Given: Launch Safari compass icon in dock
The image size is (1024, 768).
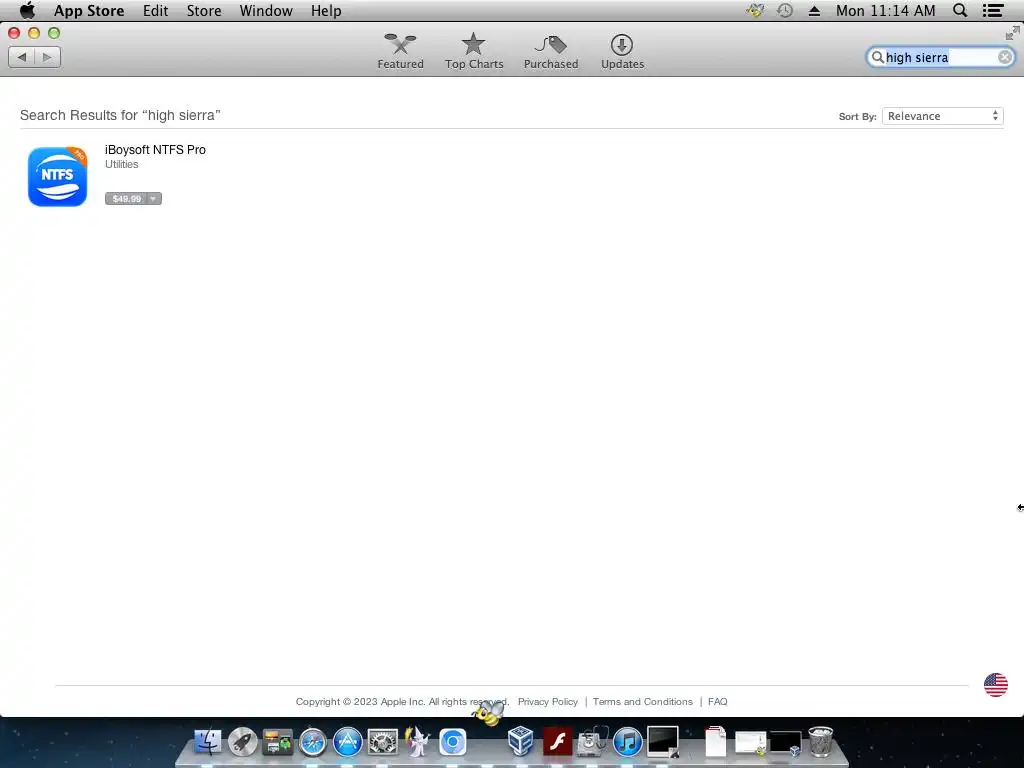Looking at the screenshot, I should pyautogui.click(x=313, y=742).
